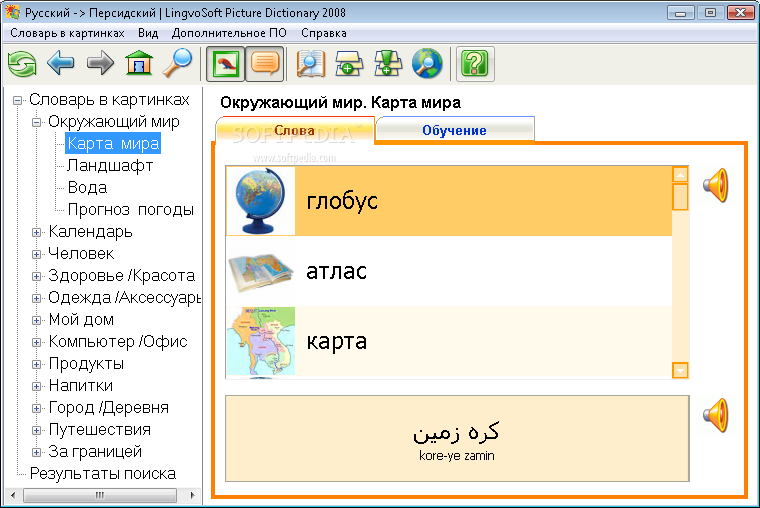
Task: Open the globe with magnifier web icon
Action: (427, 64)
